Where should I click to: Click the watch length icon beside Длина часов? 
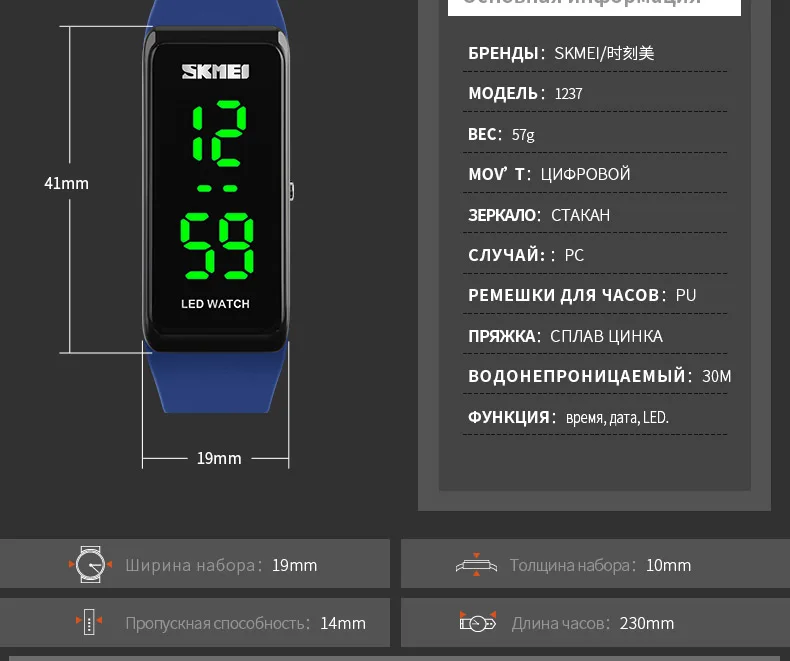coord(478,622)
